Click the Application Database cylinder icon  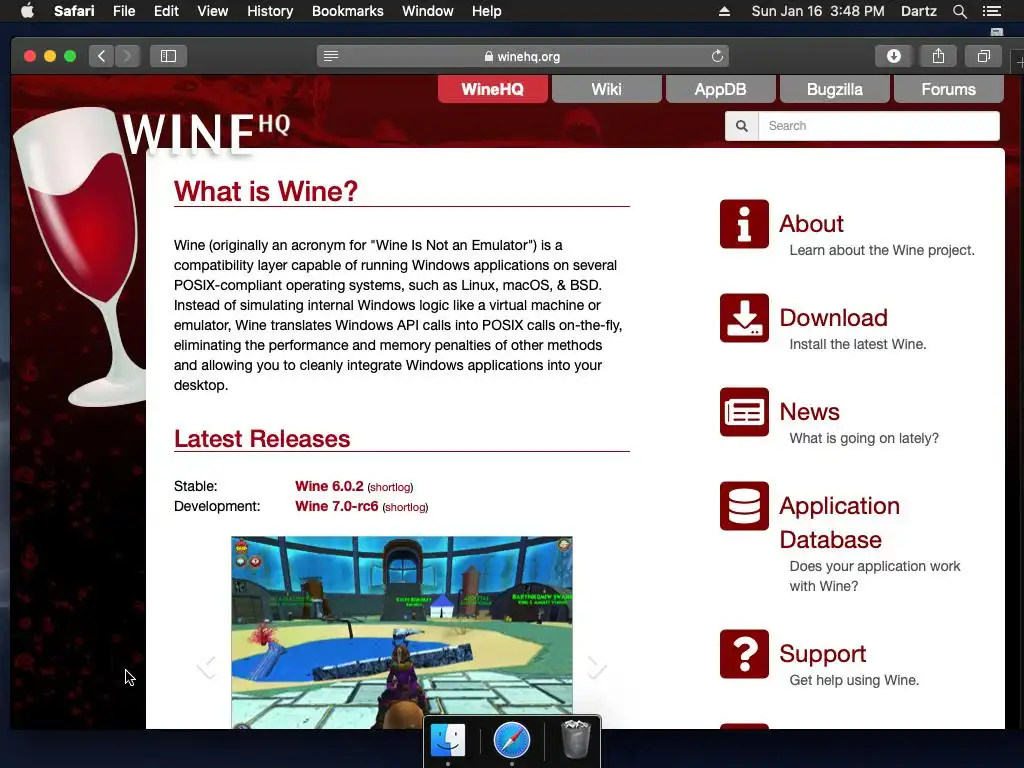[744, 506]
